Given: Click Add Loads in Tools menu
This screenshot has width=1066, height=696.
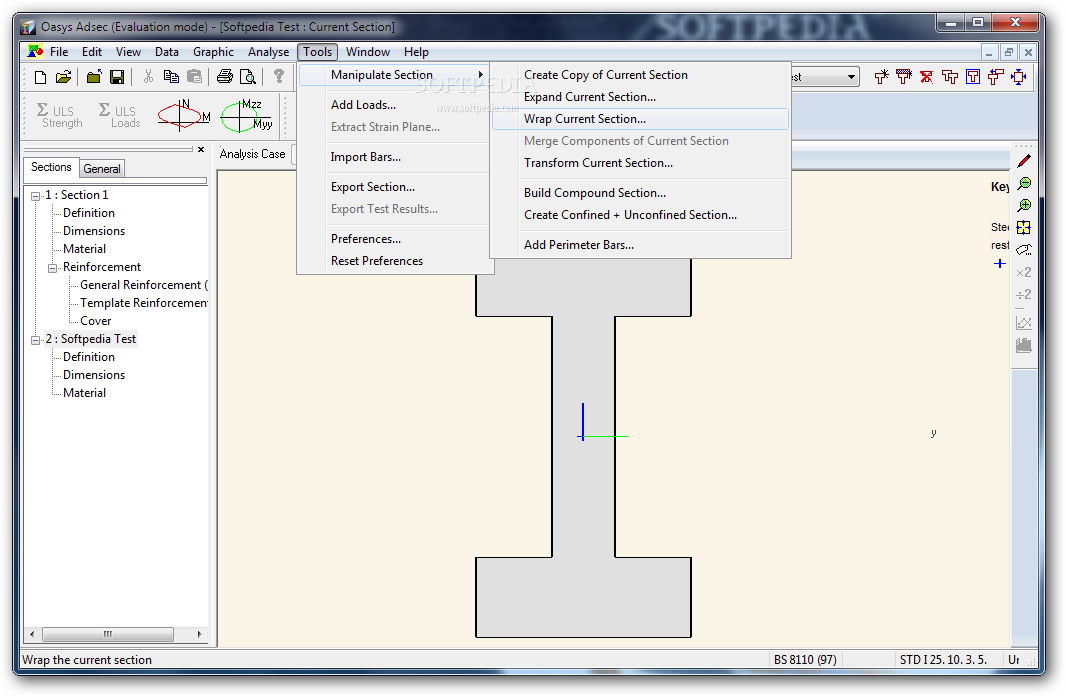Looking at the screenshot, I should coord(394,105).
